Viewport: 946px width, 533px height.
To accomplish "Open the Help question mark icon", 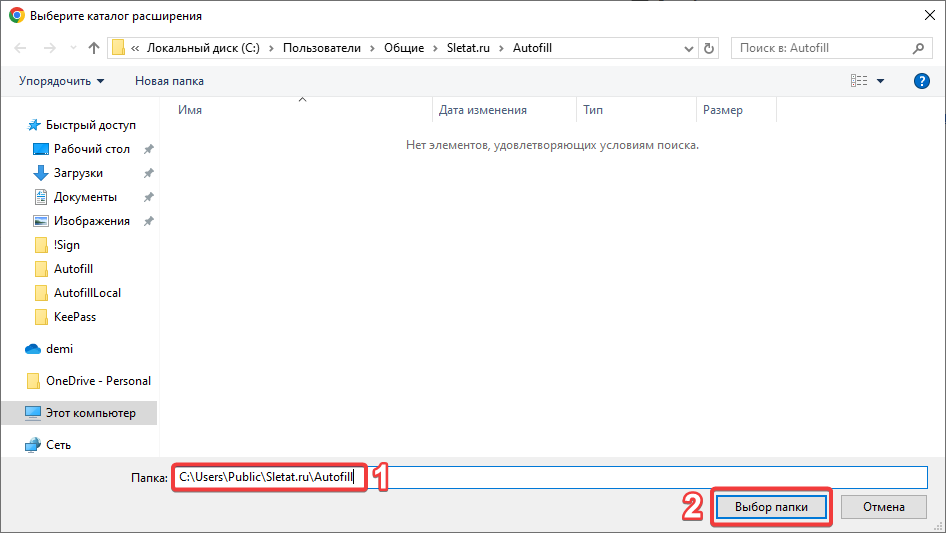I will tap(921, 81).
